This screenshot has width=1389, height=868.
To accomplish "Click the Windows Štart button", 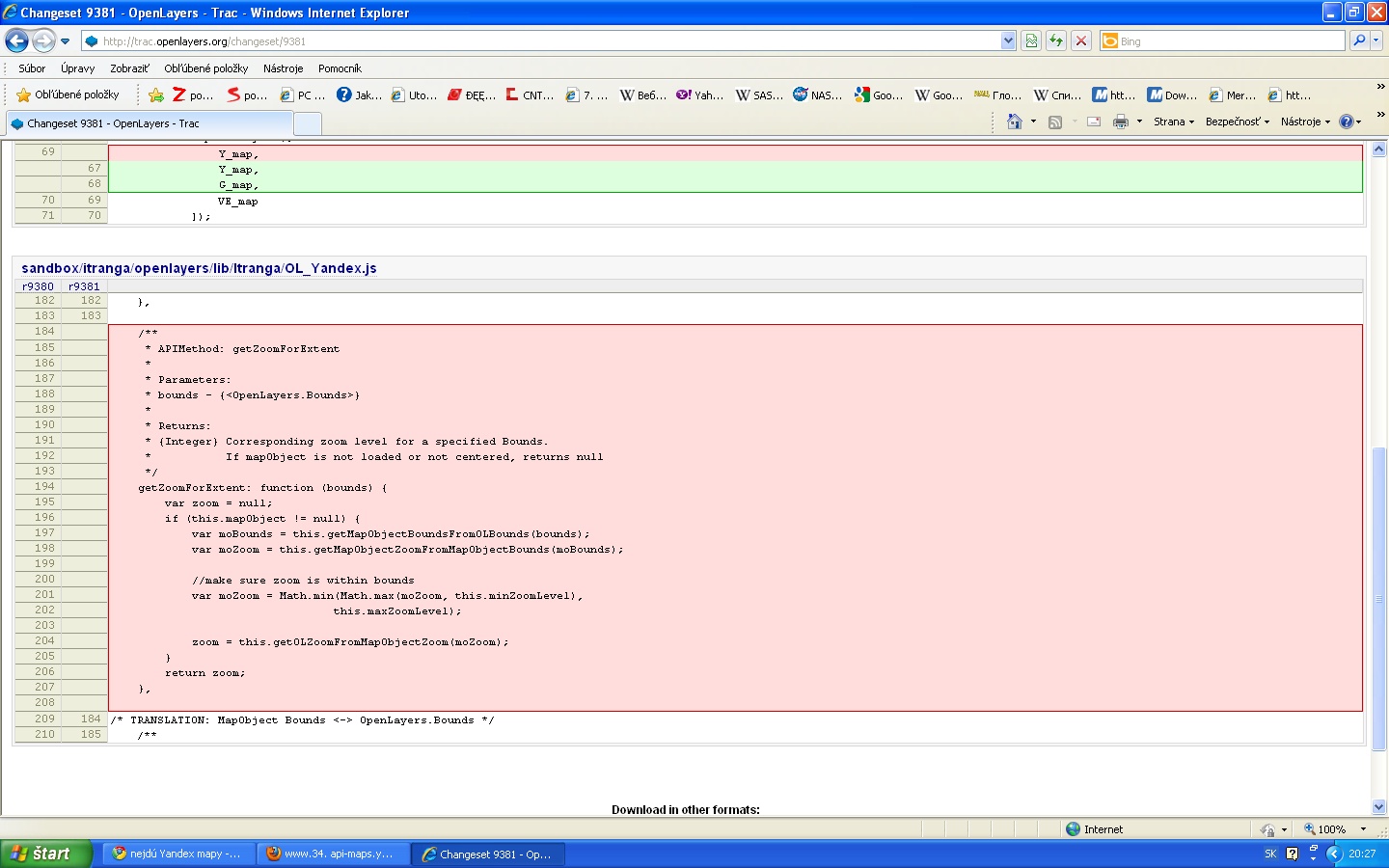I will pyautogui.click(x=45, y=854).
